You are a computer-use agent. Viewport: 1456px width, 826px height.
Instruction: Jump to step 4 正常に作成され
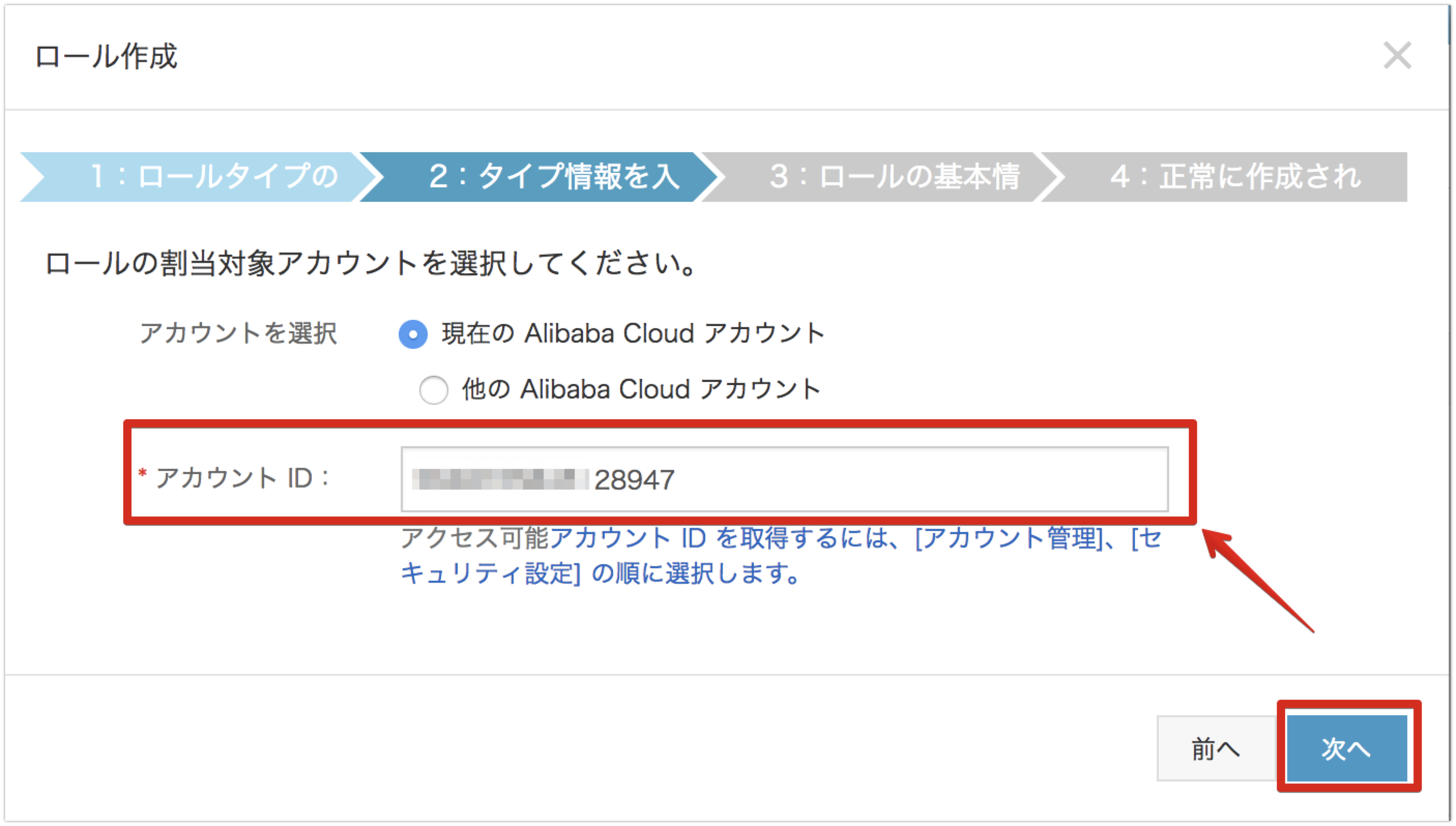click(1231, 176)
